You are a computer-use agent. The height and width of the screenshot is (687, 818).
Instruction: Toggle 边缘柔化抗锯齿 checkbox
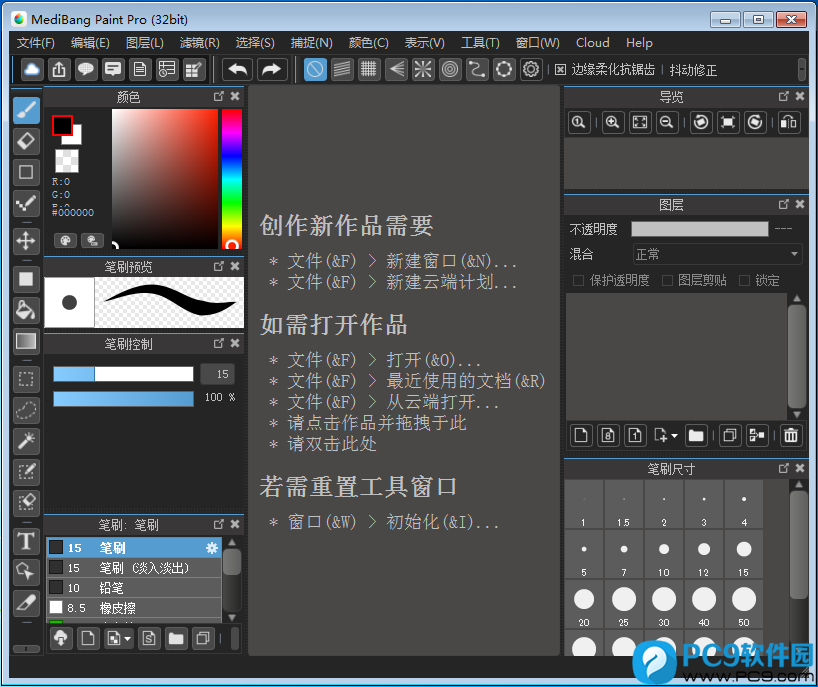(x=560, y=70)
